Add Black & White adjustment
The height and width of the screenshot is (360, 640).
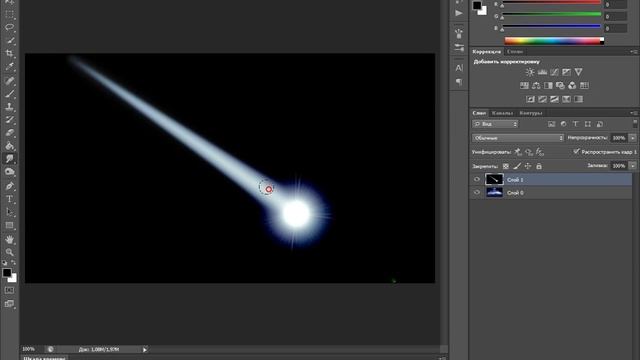pos(548,86)
